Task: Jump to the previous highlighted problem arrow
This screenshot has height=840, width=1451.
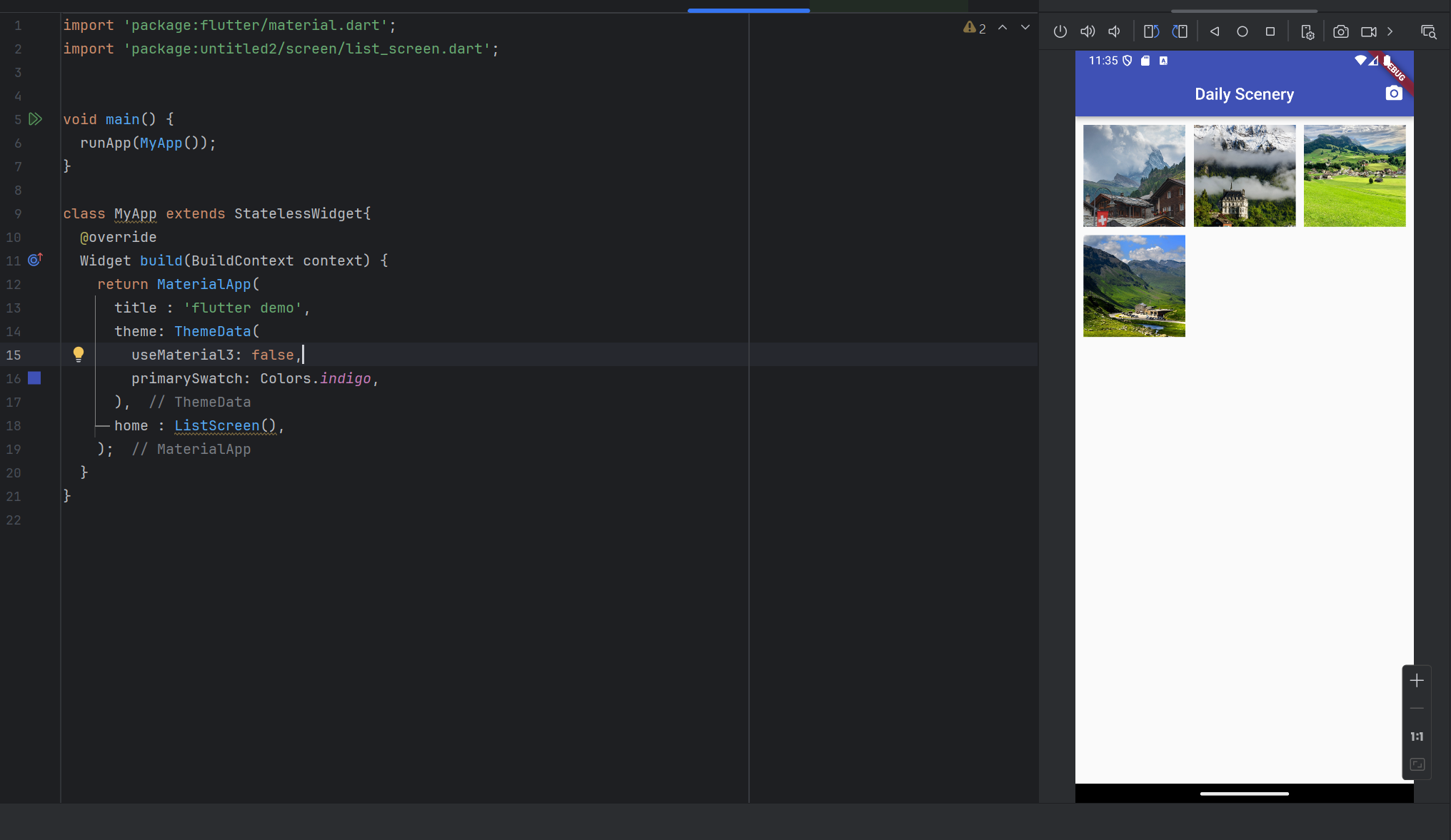Action: [x=1003, y=27]
